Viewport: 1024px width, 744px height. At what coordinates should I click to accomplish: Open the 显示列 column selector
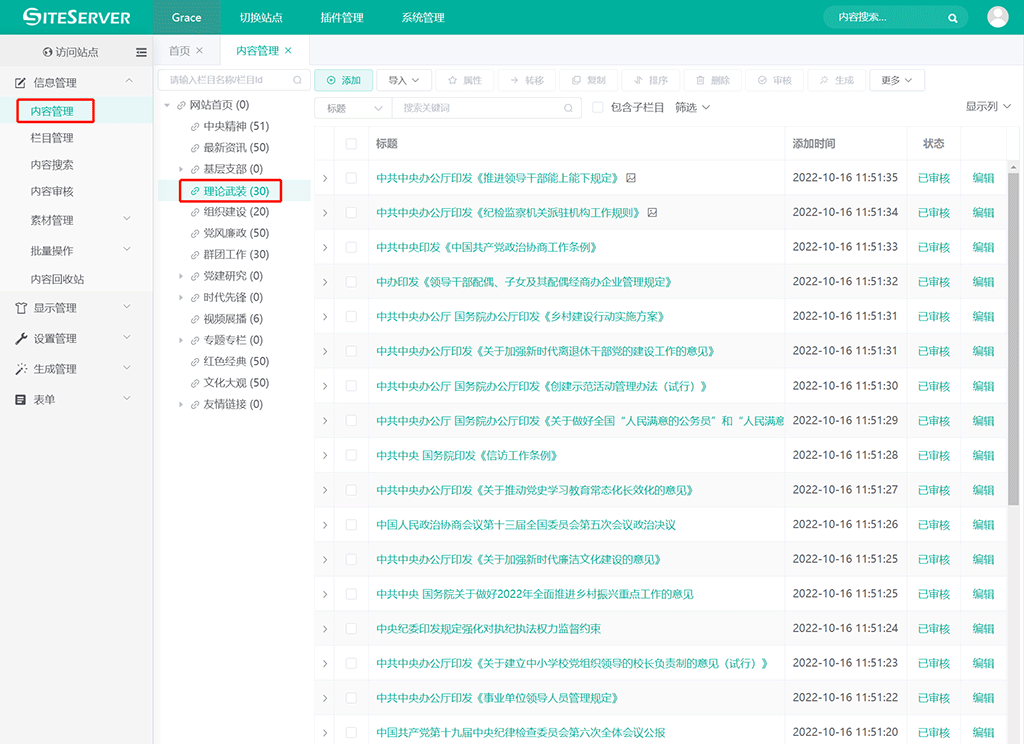click(988, 107)
